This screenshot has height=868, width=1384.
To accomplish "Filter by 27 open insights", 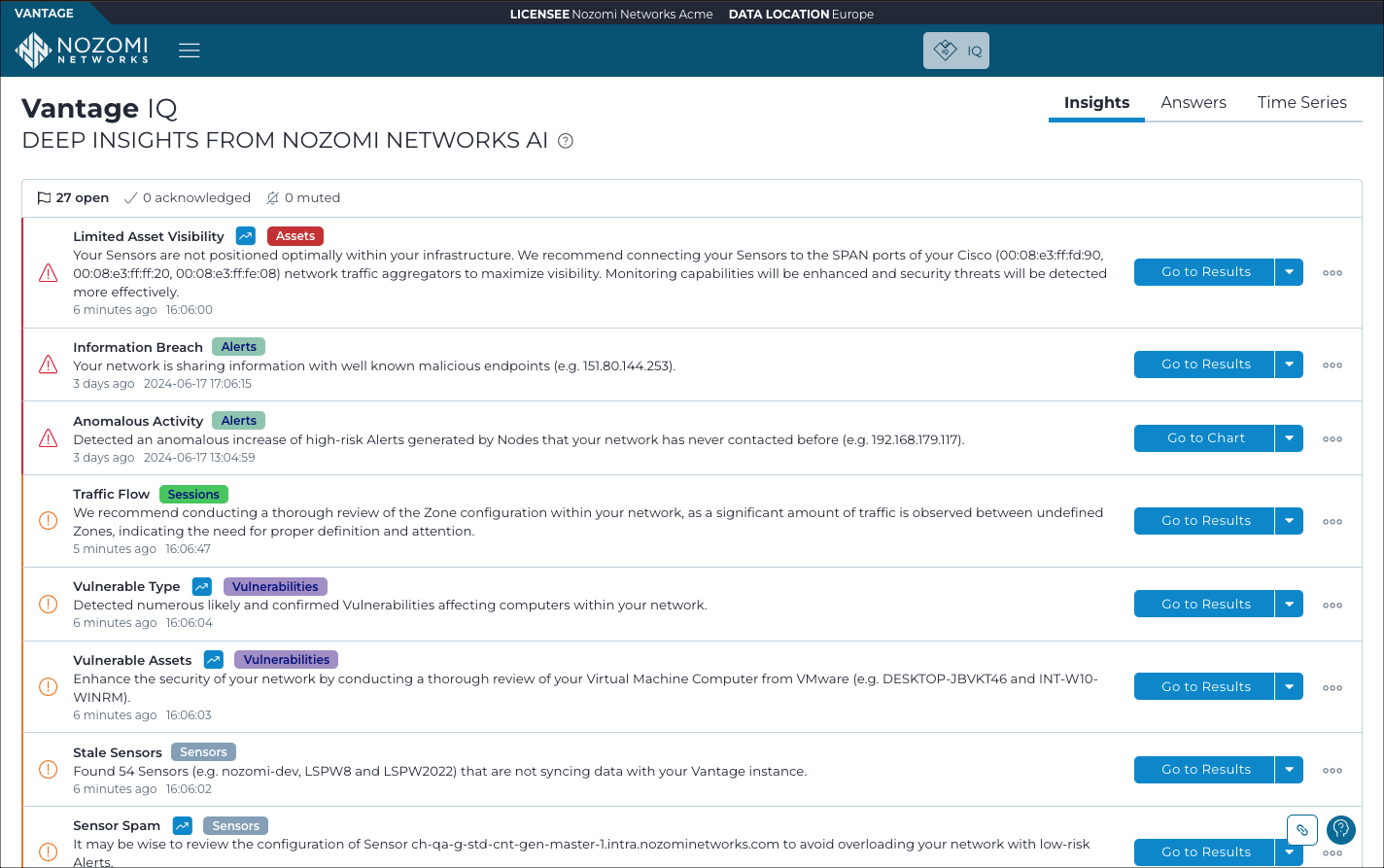I will (73, 197).
